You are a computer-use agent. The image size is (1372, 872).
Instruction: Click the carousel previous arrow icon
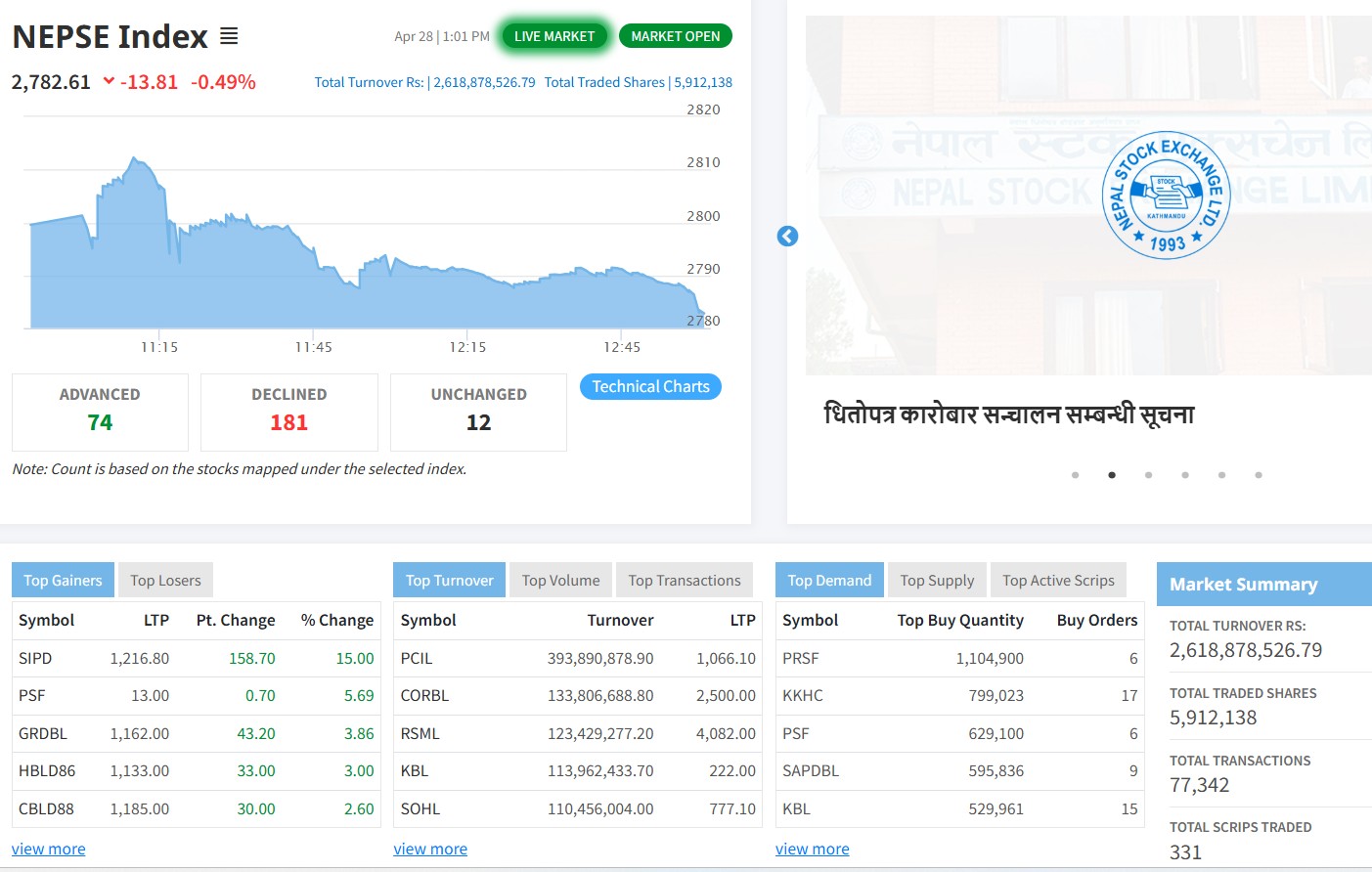click(787, 237)
